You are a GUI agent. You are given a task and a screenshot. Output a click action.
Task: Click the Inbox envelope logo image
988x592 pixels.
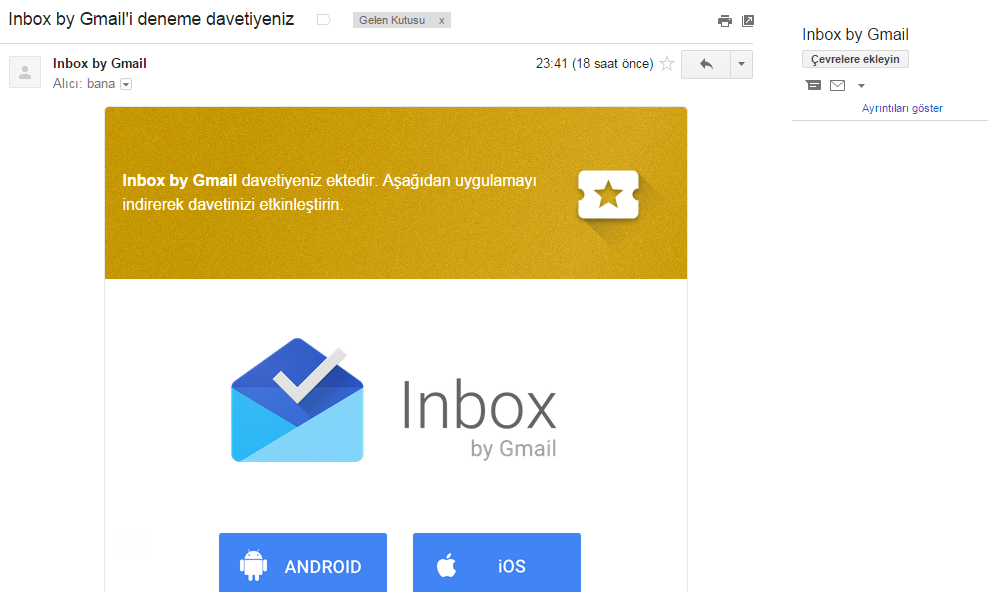coord(297,402)
